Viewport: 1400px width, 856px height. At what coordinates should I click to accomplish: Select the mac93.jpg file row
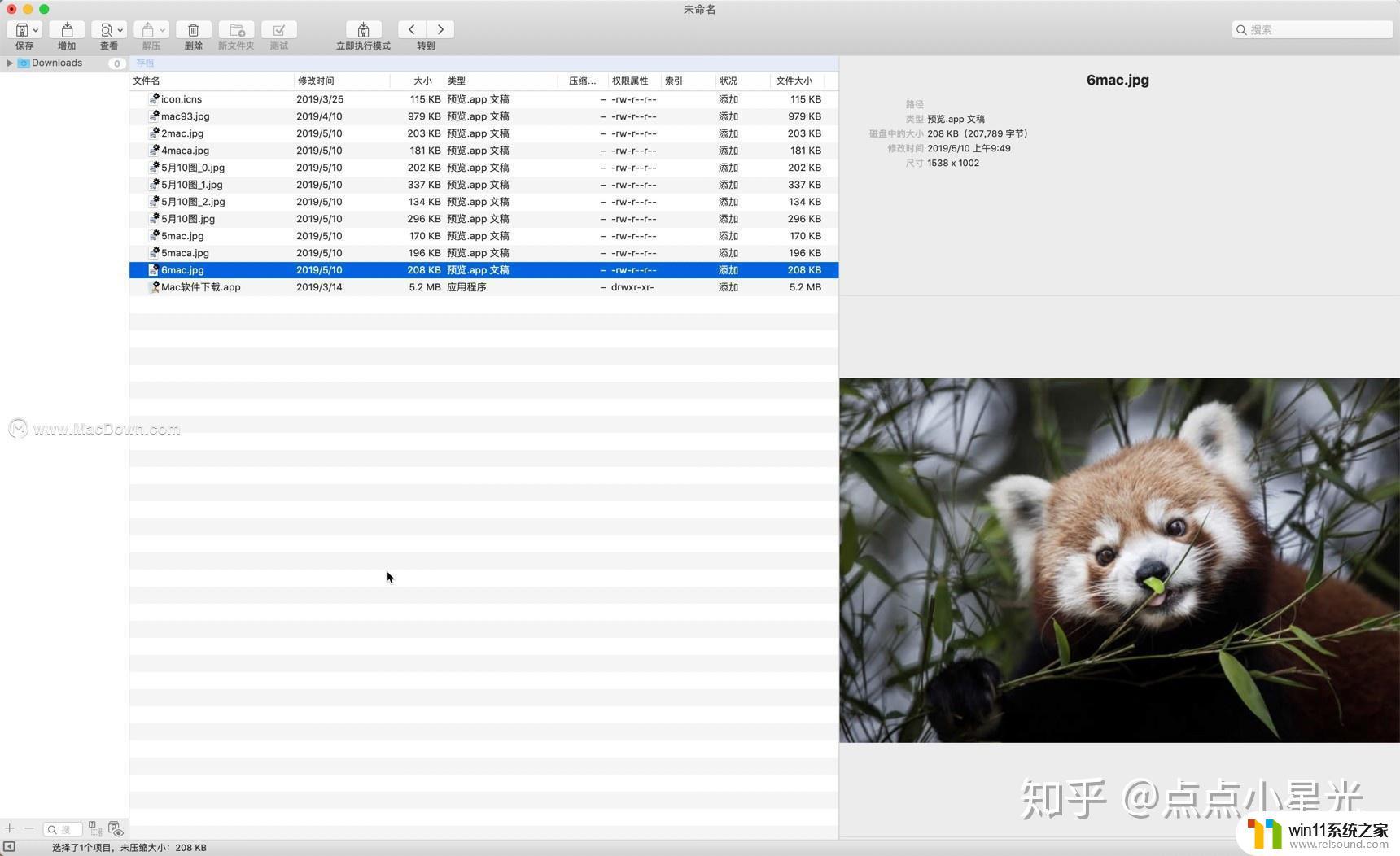[483, 116]
